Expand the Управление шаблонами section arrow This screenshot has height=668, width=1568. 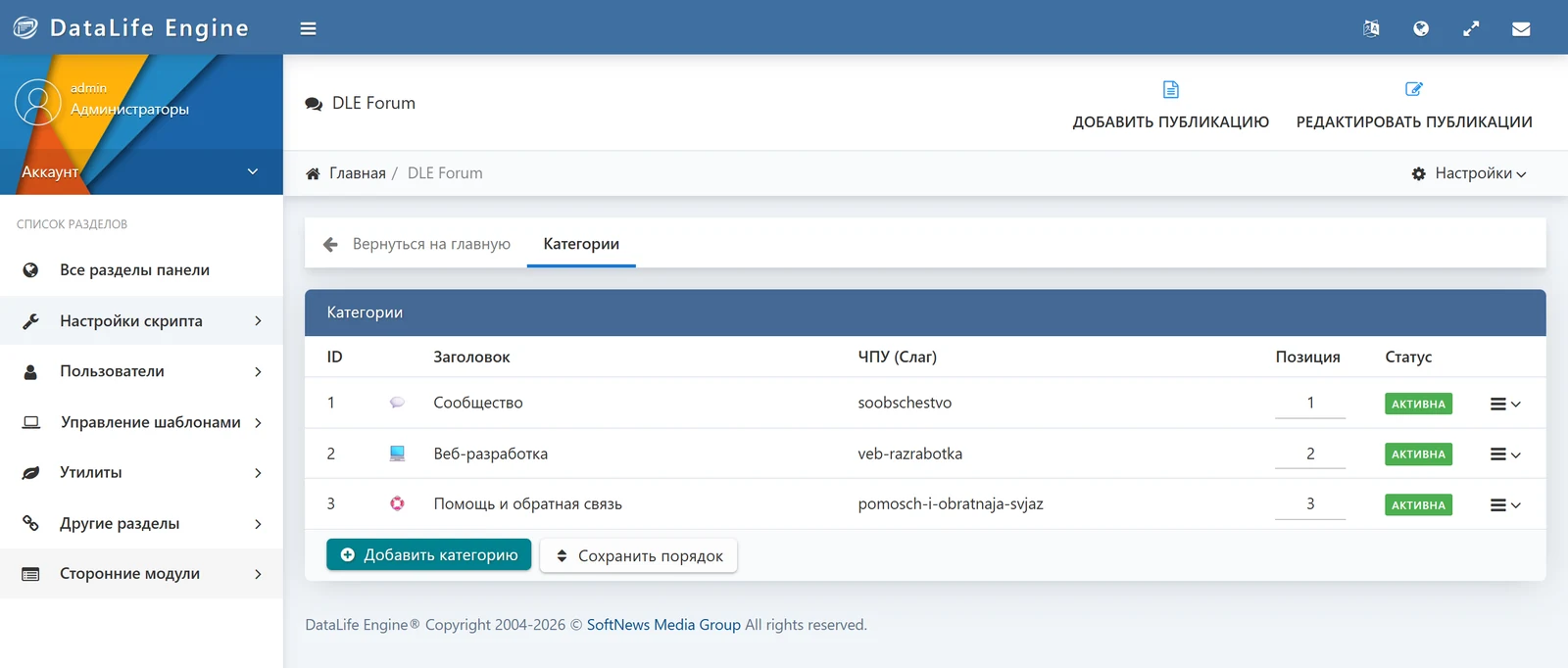click(258, 422)
